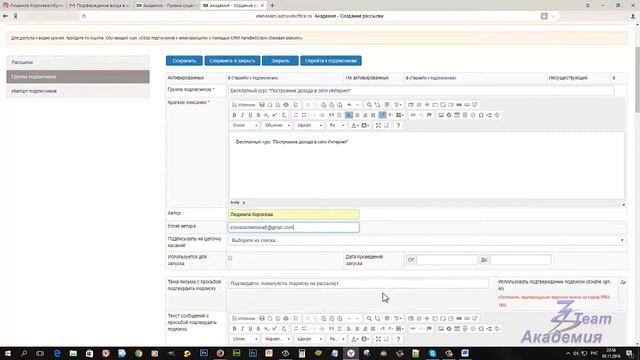Click confirmation email subject field
Image resolution: width=640 pixels, height=360 pixels.
(358, 283)
